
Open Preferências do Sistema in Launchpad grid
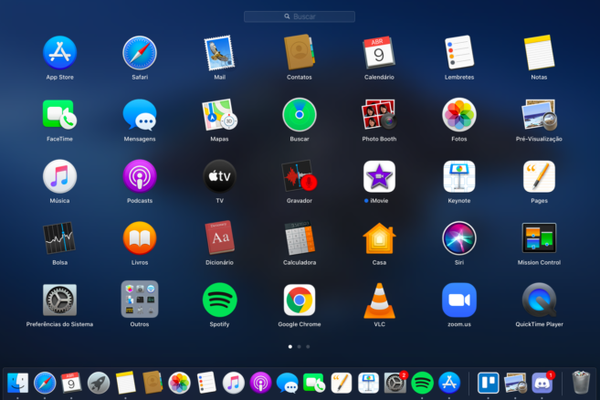pyautogui.click(x=60, y=300)
